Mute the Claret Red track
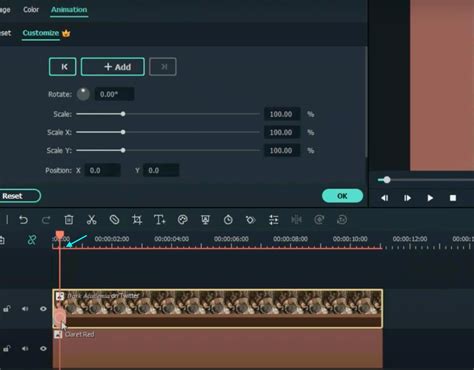Viewport: 474px width, 370px height. click(25, 349)
